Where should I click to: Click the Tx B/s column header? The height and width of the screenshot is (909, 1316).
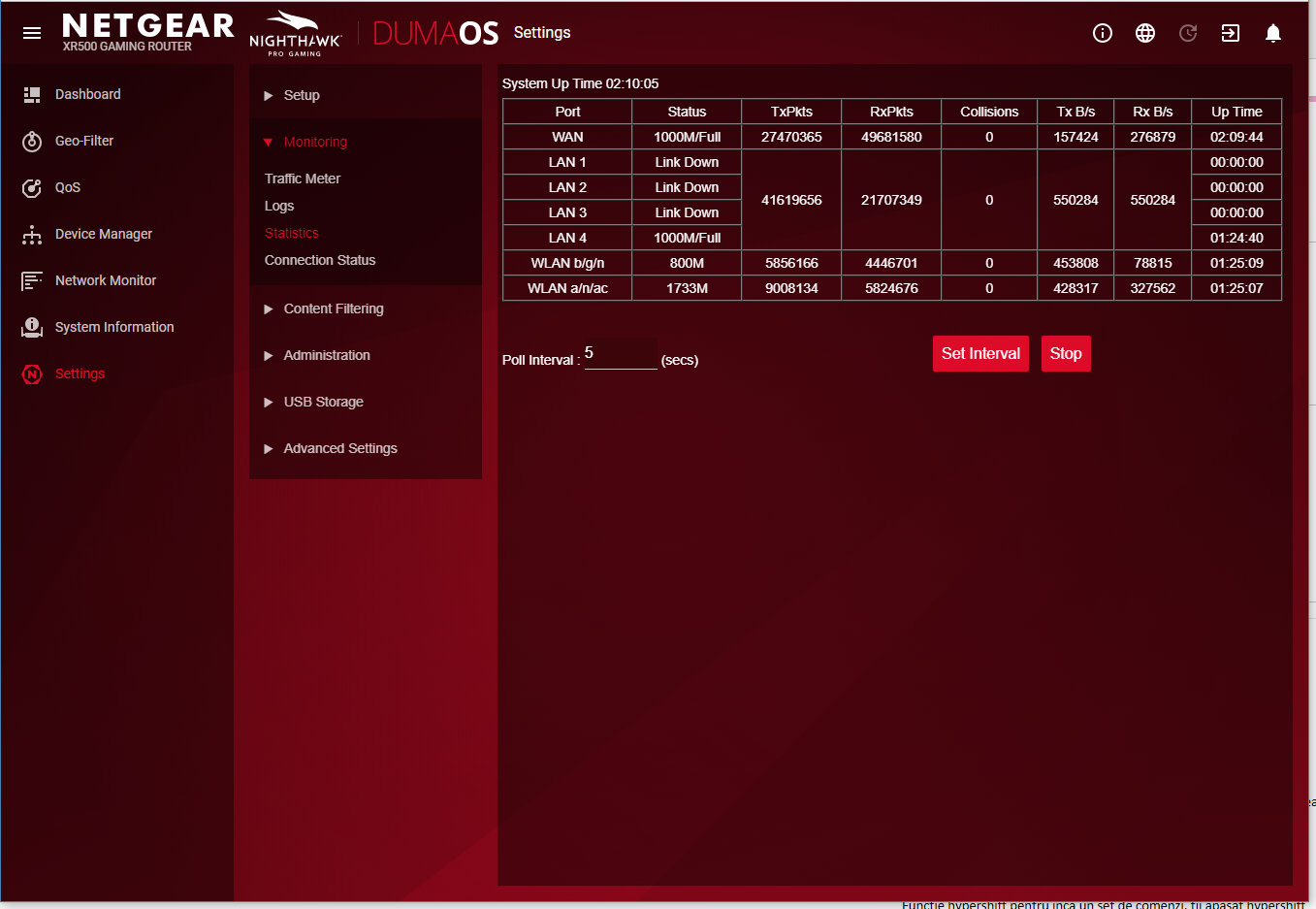tap(1075, 112)
